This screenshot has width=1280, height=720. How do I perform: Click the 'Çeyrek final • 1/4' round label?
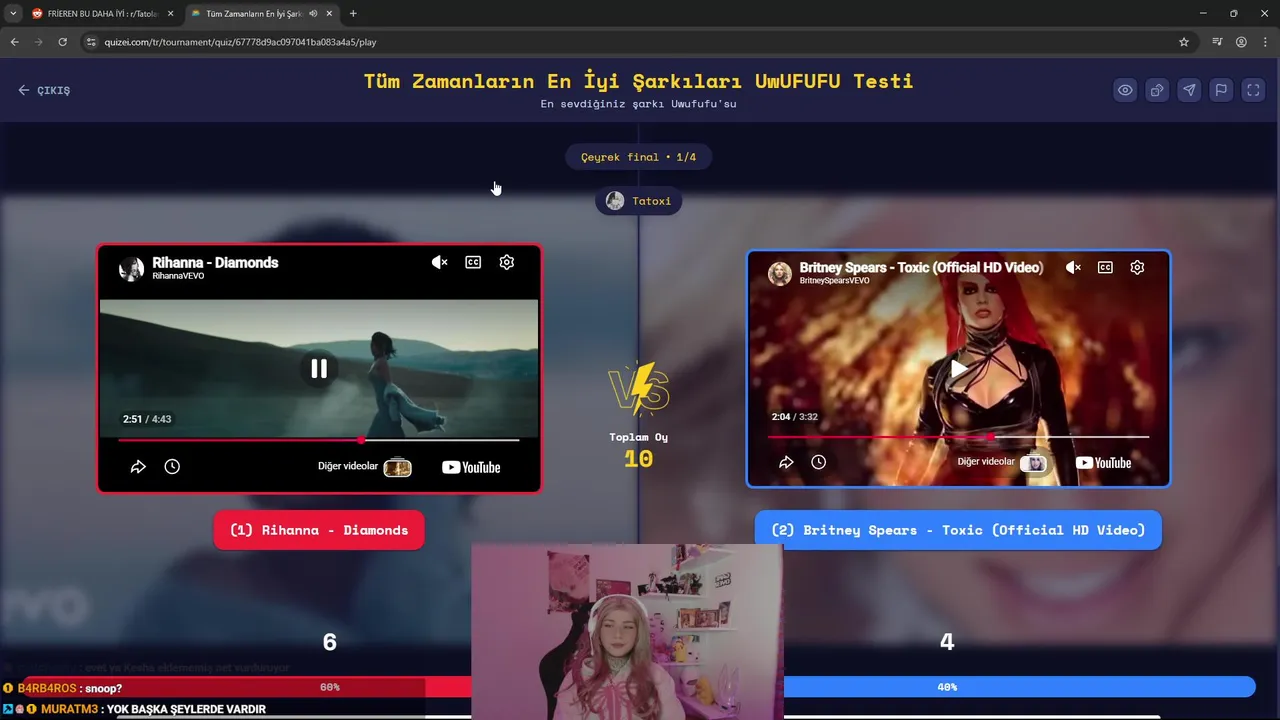(x=638, y=157)
